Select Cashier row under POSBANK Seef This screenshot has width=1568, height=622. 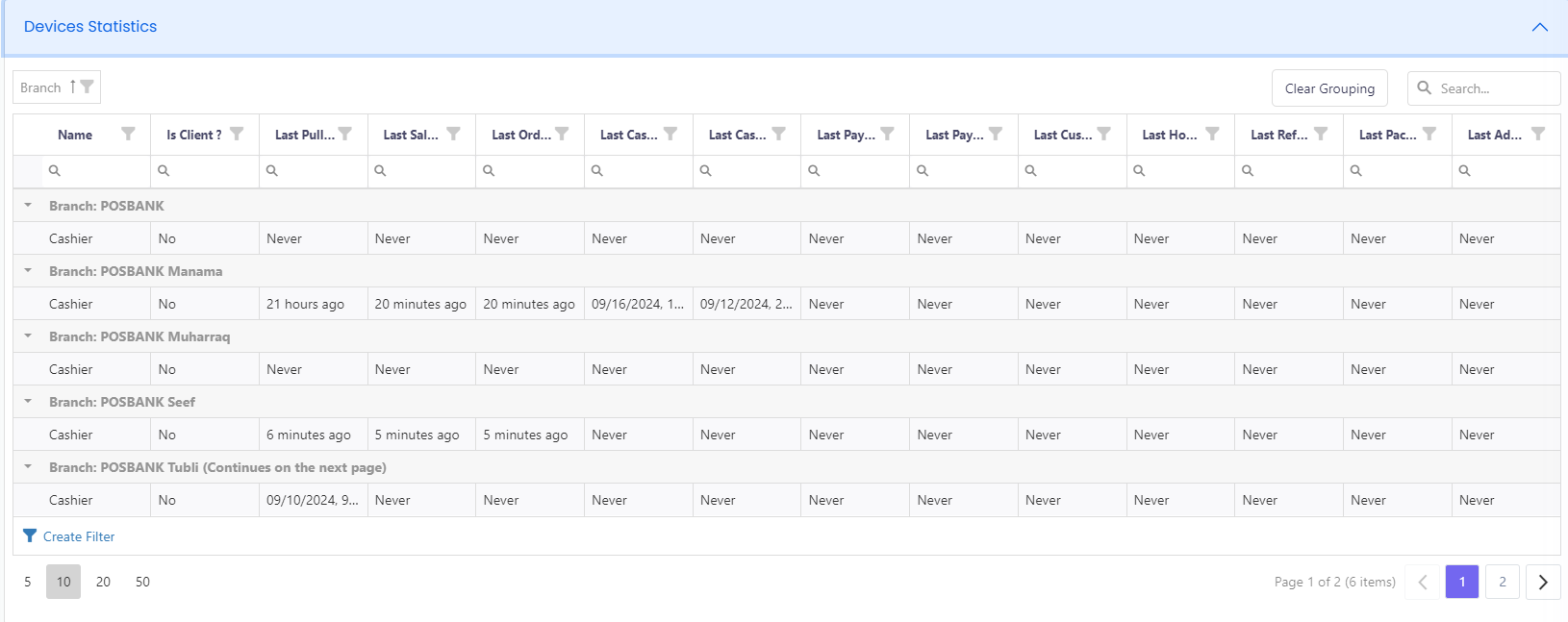click(x=787, y=435)
